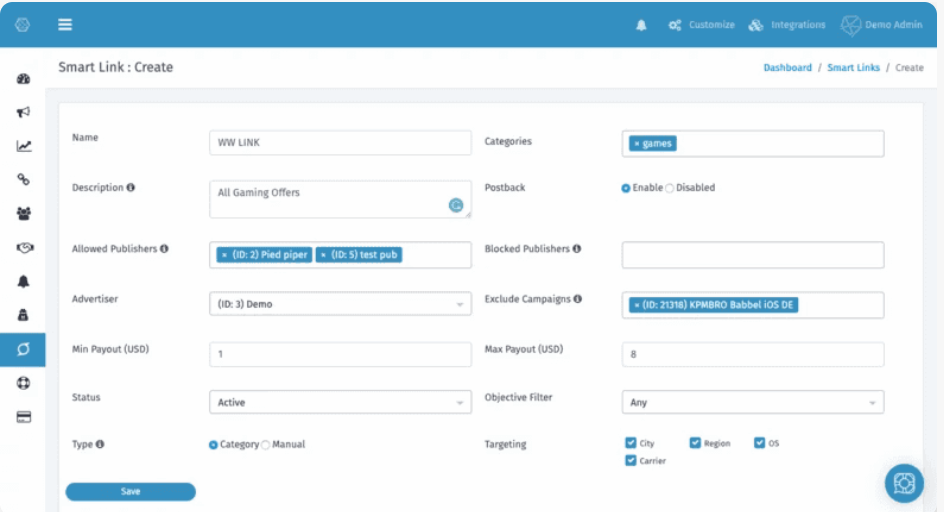The image size is (944, 512).
Task: Uncheck the Carrier targeting checkbox
Action: tap(631, 461)
